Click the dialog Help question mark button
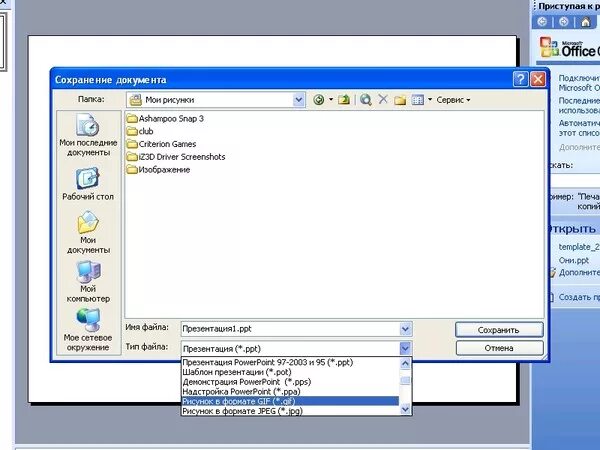This screenshot has height=450, width=600. pos(520,79)
